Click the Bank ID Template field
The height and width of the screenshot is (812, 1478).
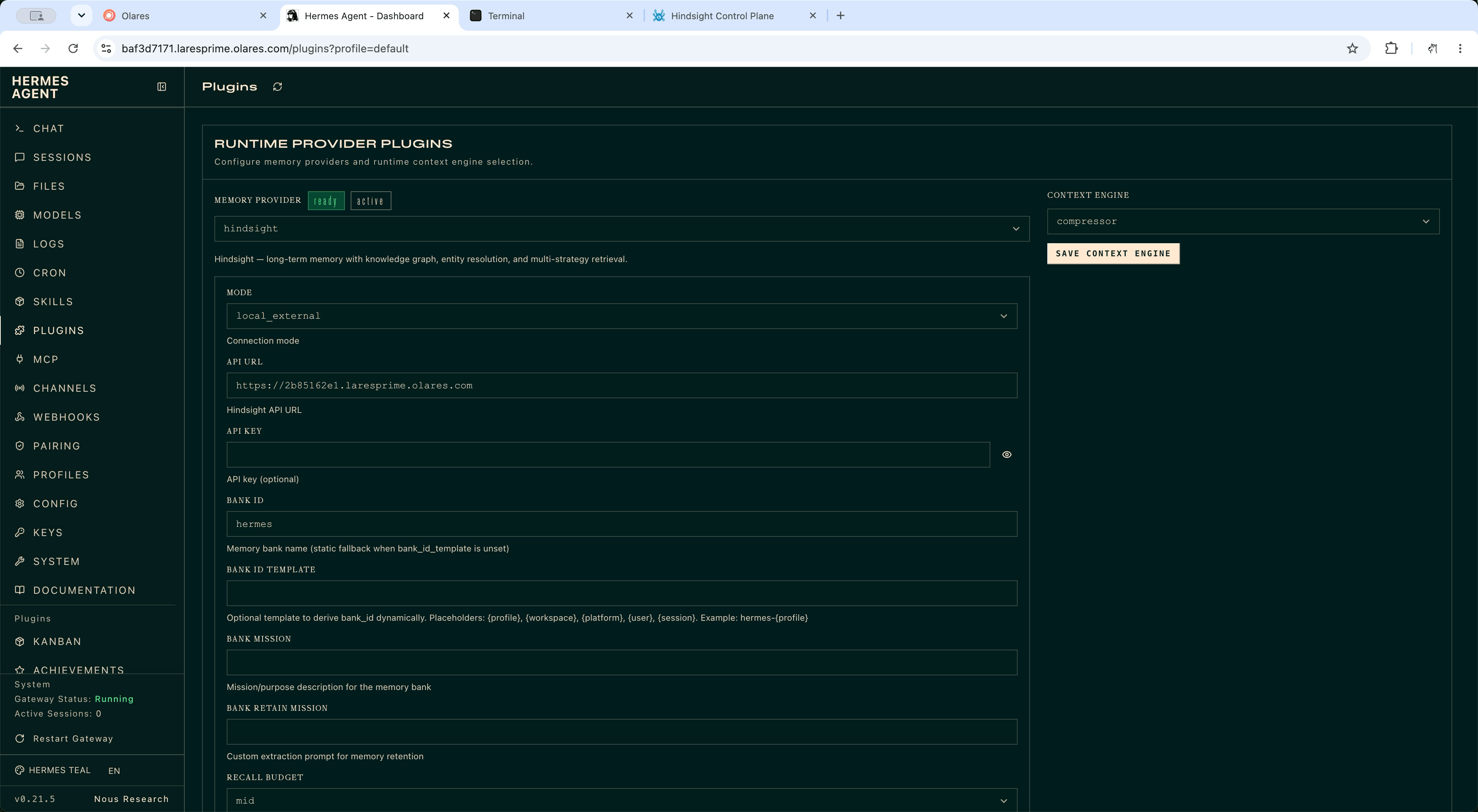tap(621, 593)
